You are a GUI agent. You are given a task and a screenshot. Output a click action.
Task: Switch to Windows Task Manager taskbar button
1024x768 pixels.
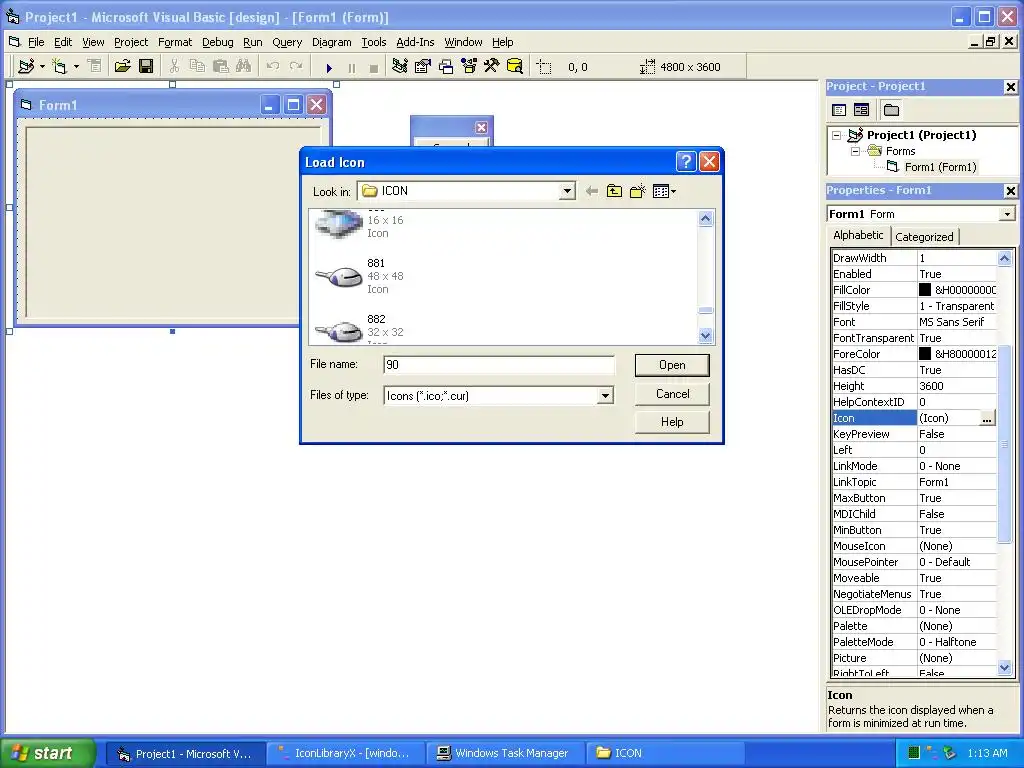click(504, 754)
